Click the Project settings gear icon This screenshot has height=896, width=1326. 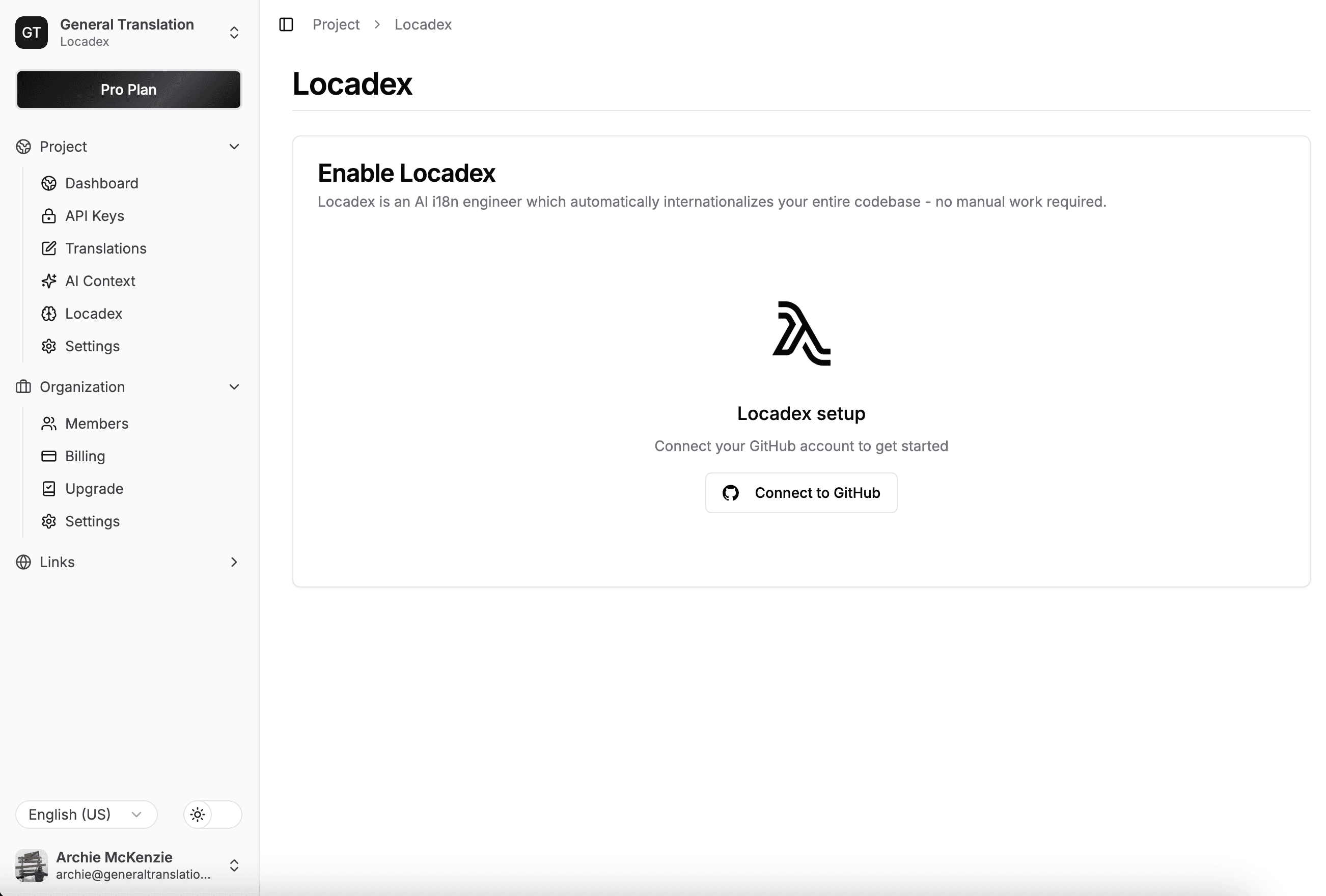point(49,346)
